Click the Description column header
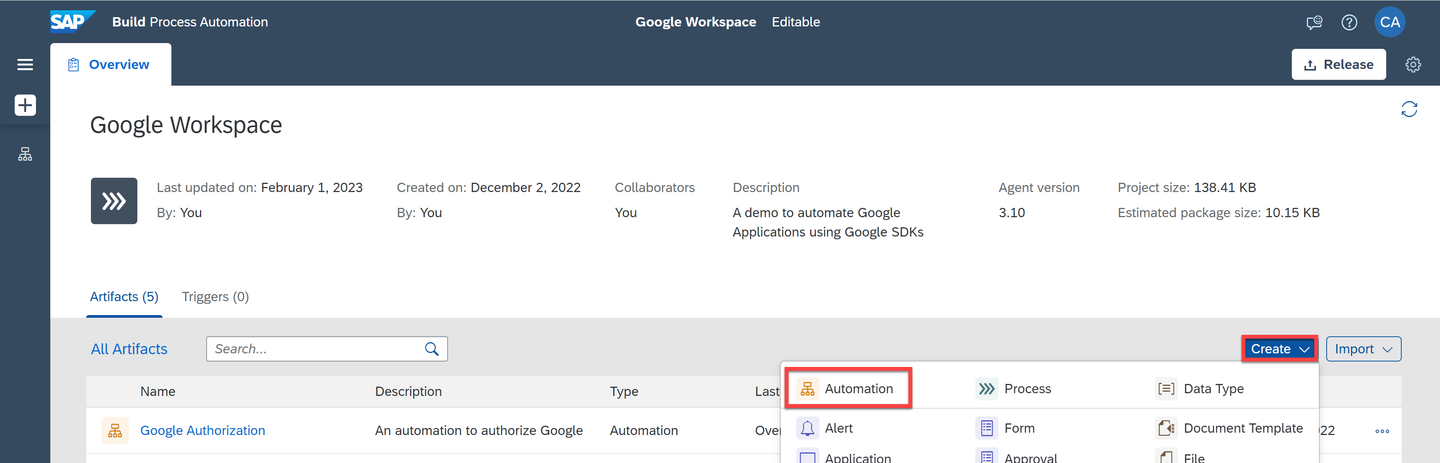 point(408,392)
